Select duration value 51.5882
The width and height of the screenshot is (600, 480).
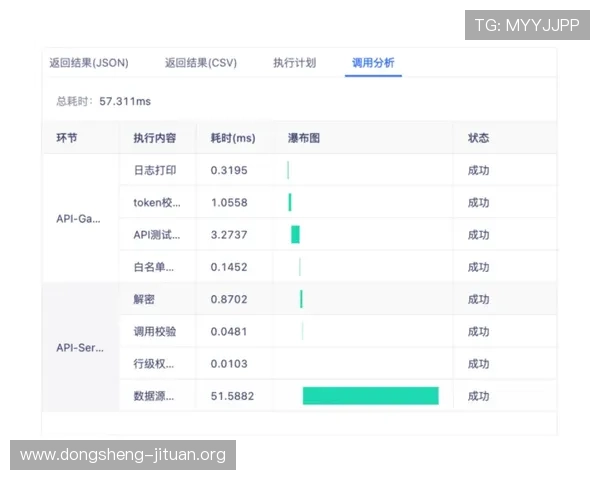232,396
